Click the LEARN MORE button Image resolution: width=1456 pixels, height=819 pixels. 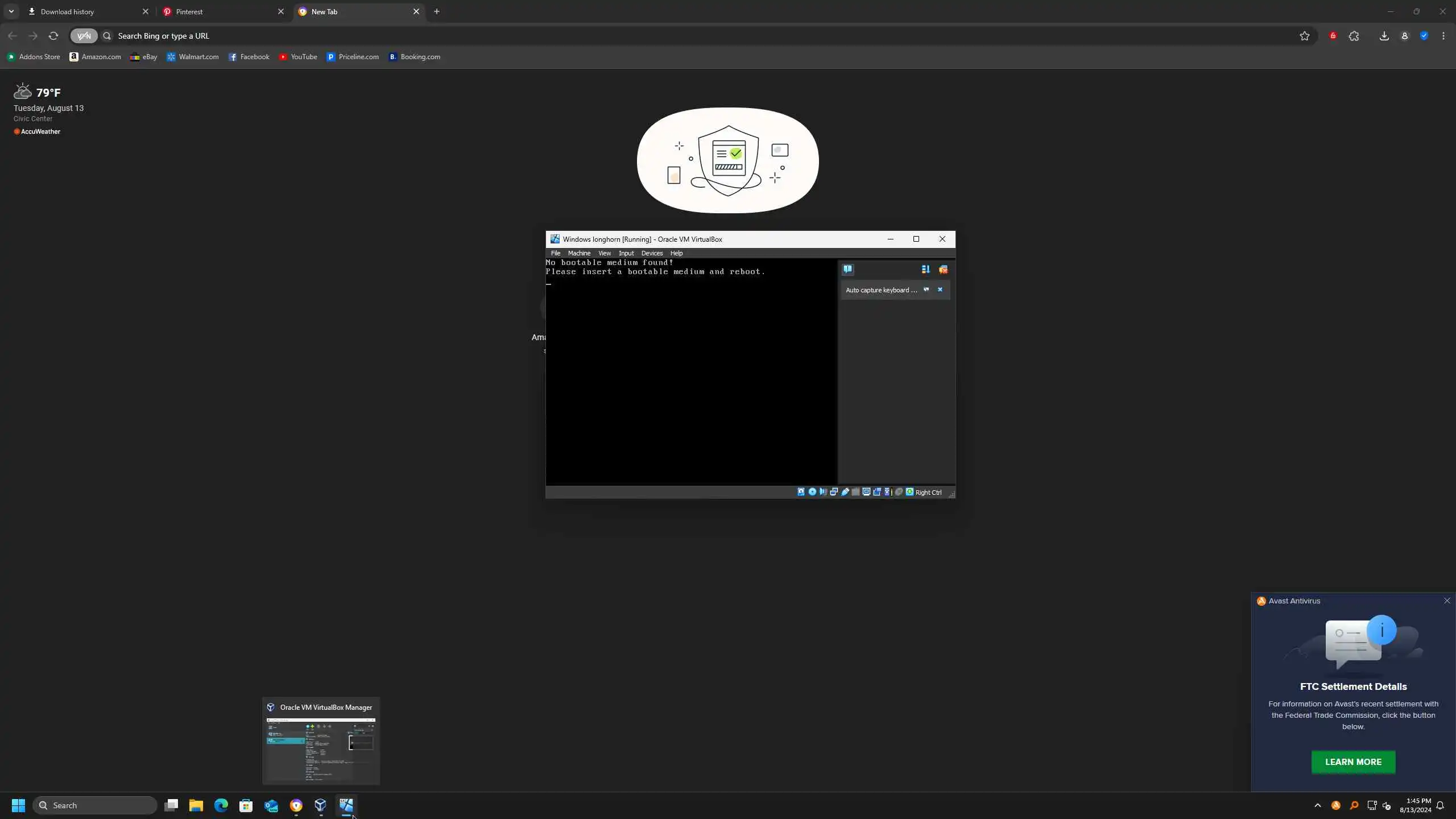click(x=1352, y=762)
